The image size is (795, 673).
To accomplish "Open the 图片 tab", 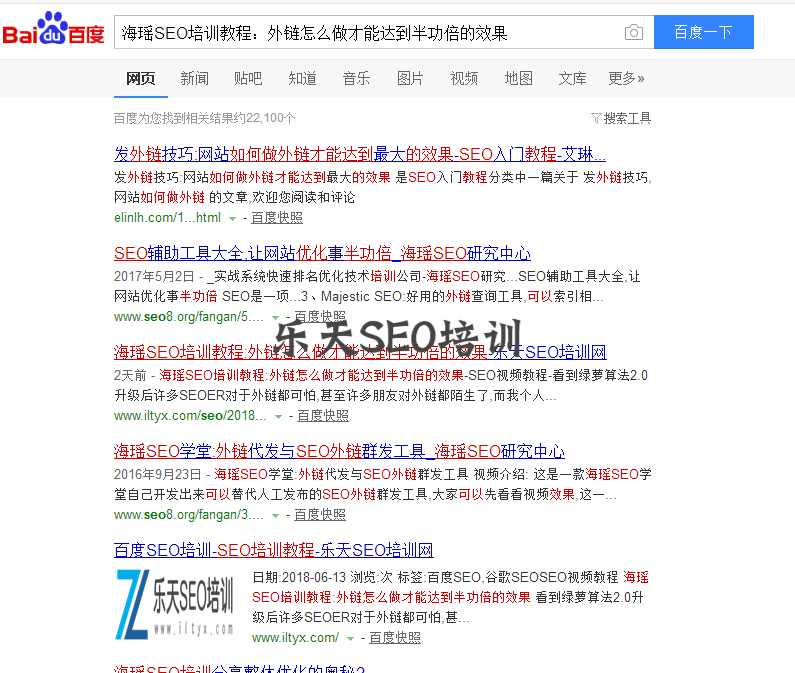I will coord(410,78).
